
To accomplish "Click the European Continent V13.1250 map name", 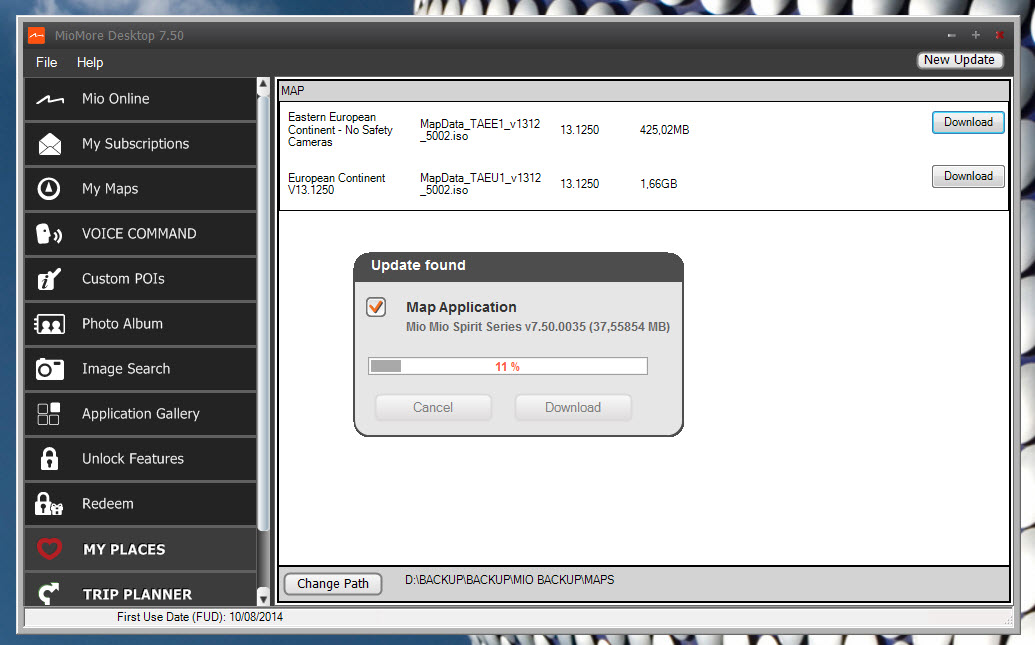I will coord(336,184).
